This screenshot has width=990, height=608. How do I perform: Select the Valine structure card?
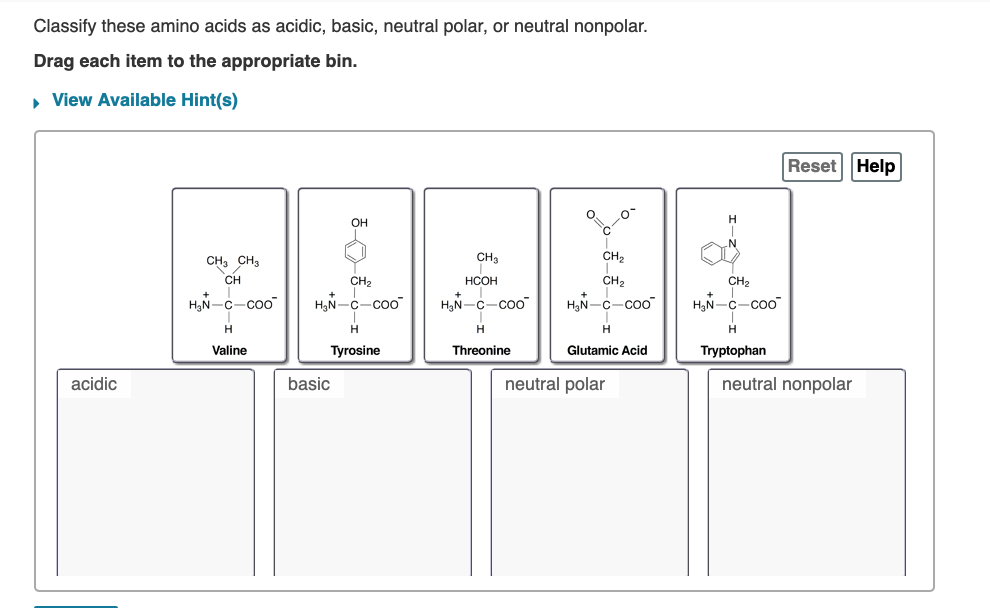point(229,272)
